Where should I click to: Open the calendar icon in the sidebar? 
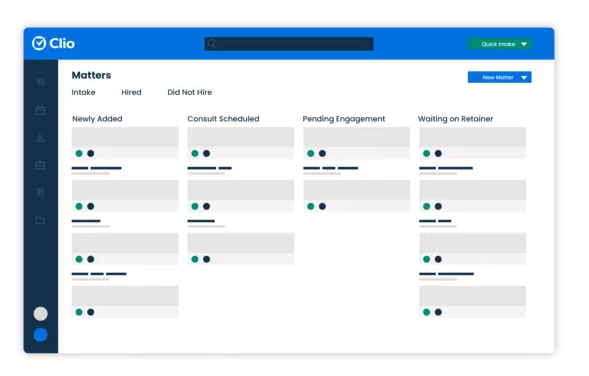click(40, 110)
